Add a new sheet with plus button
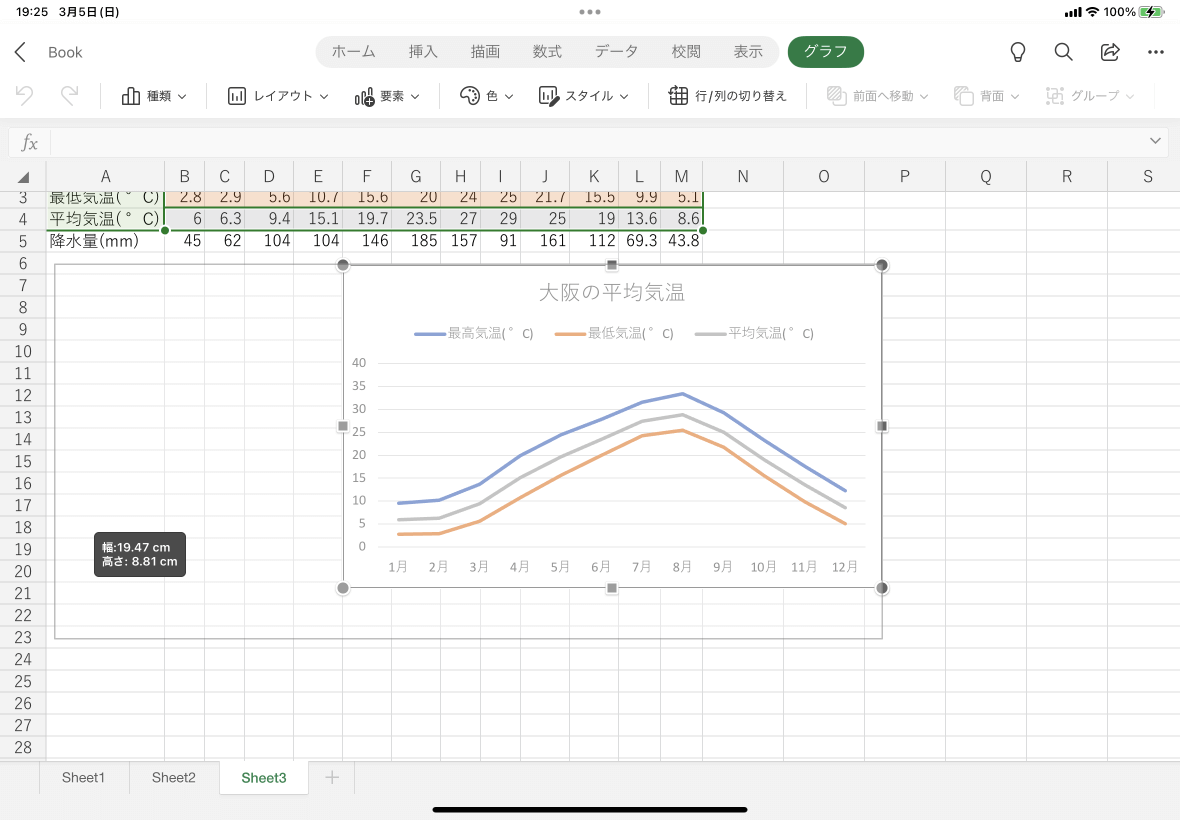This screenshot has height=820, width=1180. tap(332, 777)
